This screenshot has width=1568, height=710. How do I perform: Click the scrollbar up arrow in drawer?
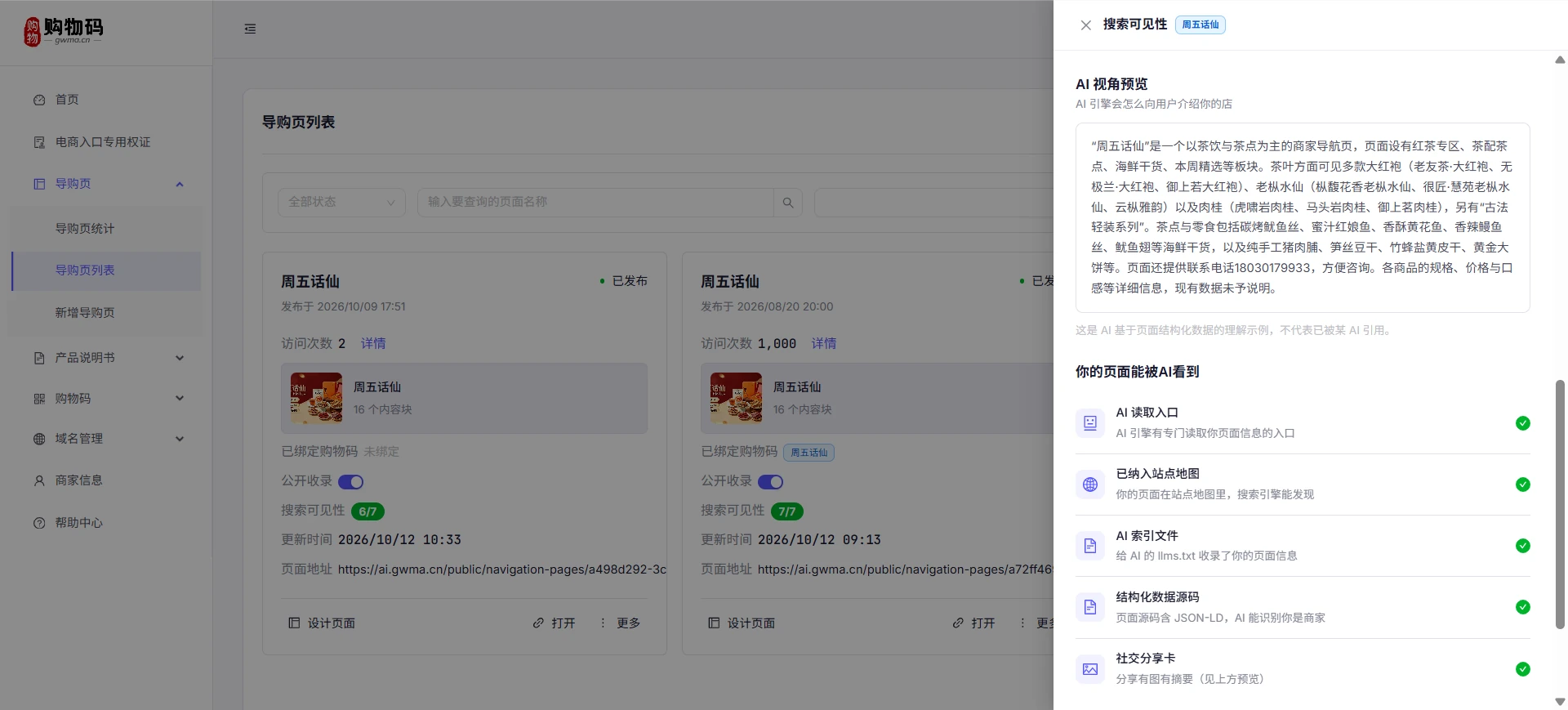(x=1560, y=60)
